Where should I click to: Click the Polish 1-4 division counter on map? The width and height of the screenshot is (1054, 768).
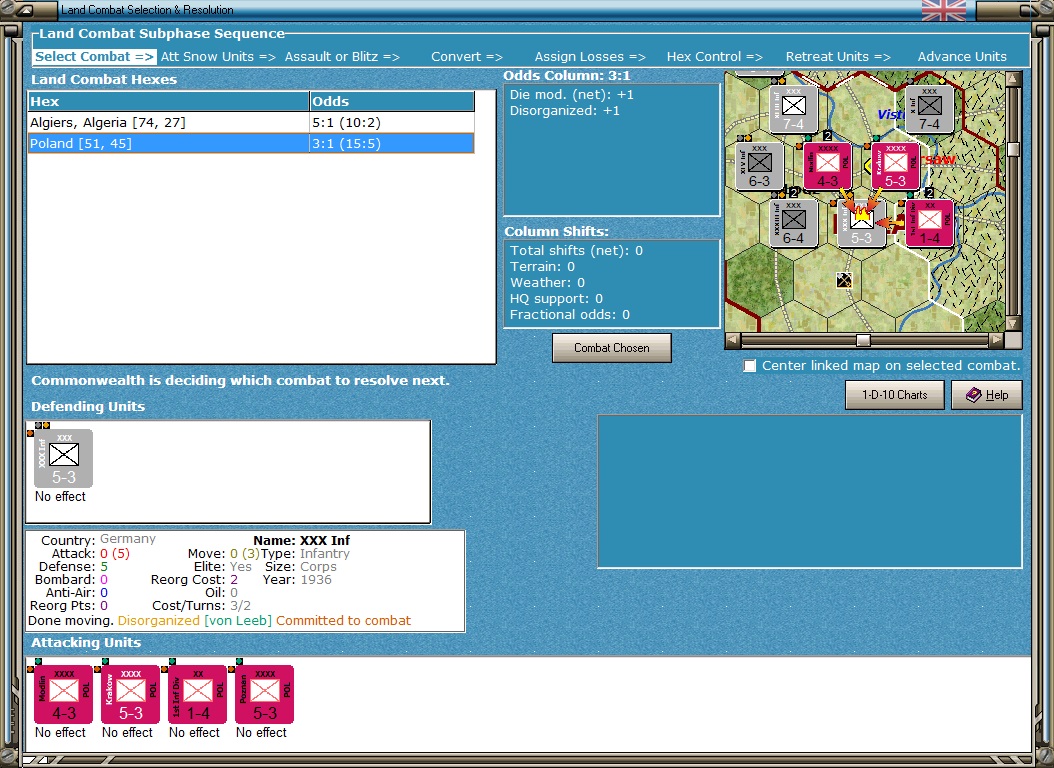point(930,223)
